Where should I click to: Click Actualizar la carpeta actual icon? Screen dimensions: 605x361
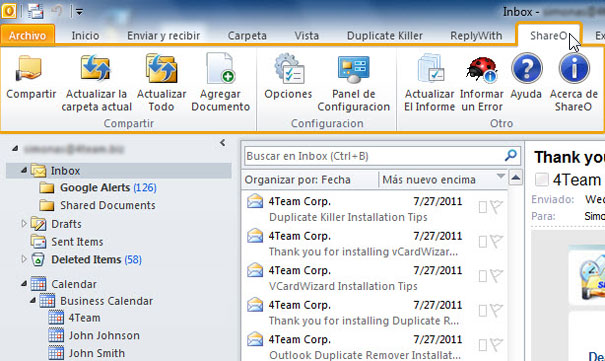96,69
